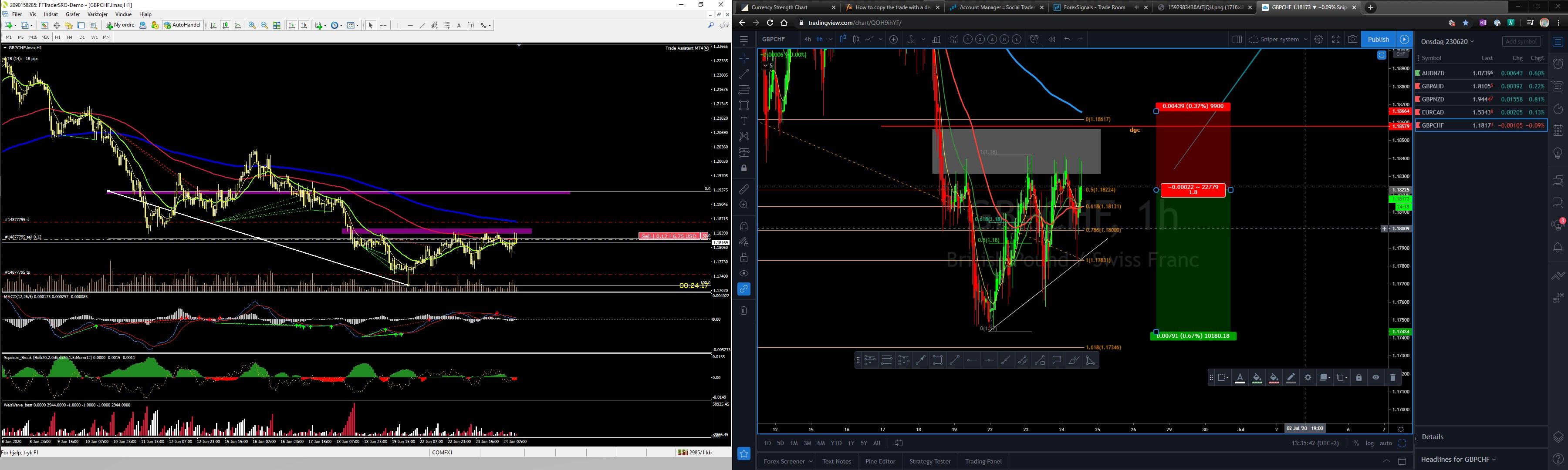Switch MetaTrader chart to M15 timeframe
Viewport: 1568px width, 470px height.
33,37
